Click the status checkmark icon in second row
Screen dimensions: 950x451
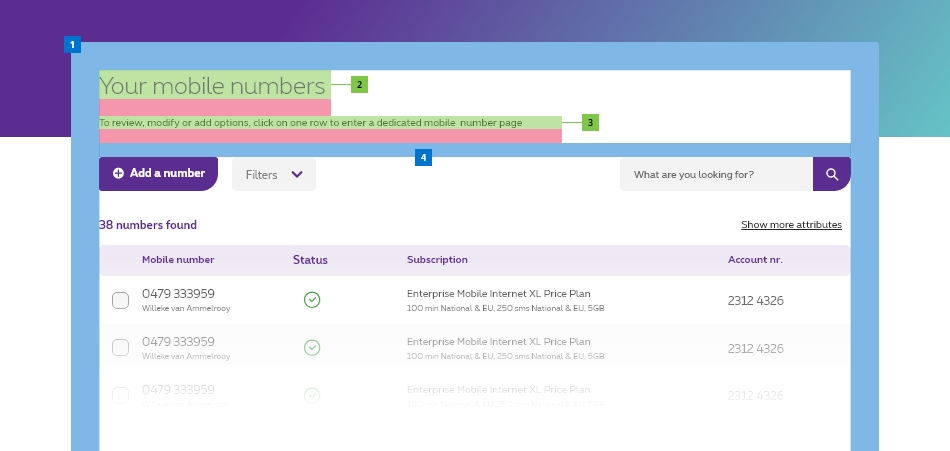coord(312,347)
